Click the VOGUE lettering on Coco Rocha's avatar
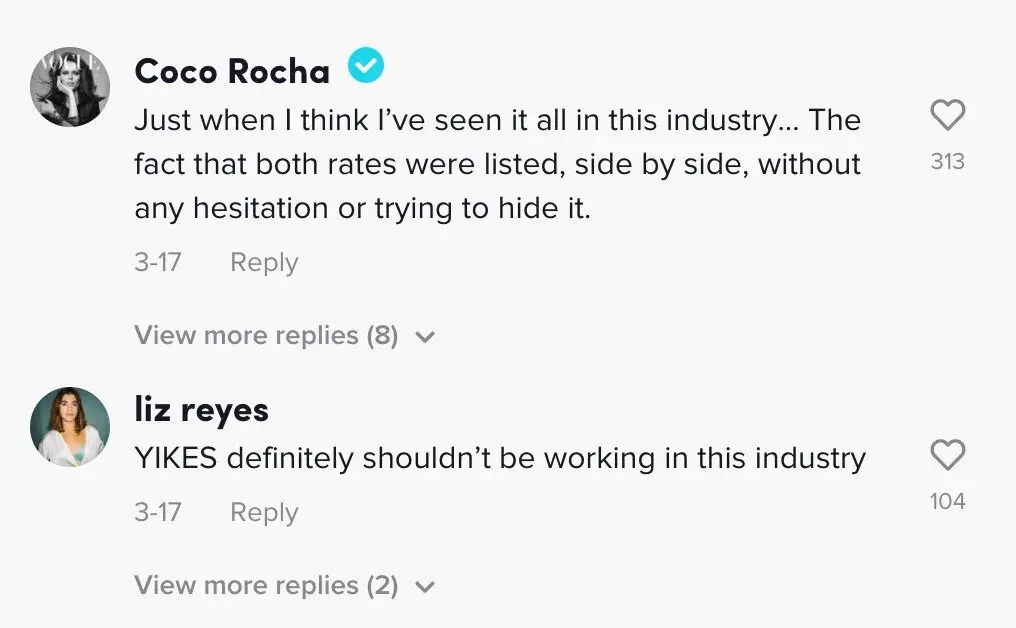 [x=68, y=64]
